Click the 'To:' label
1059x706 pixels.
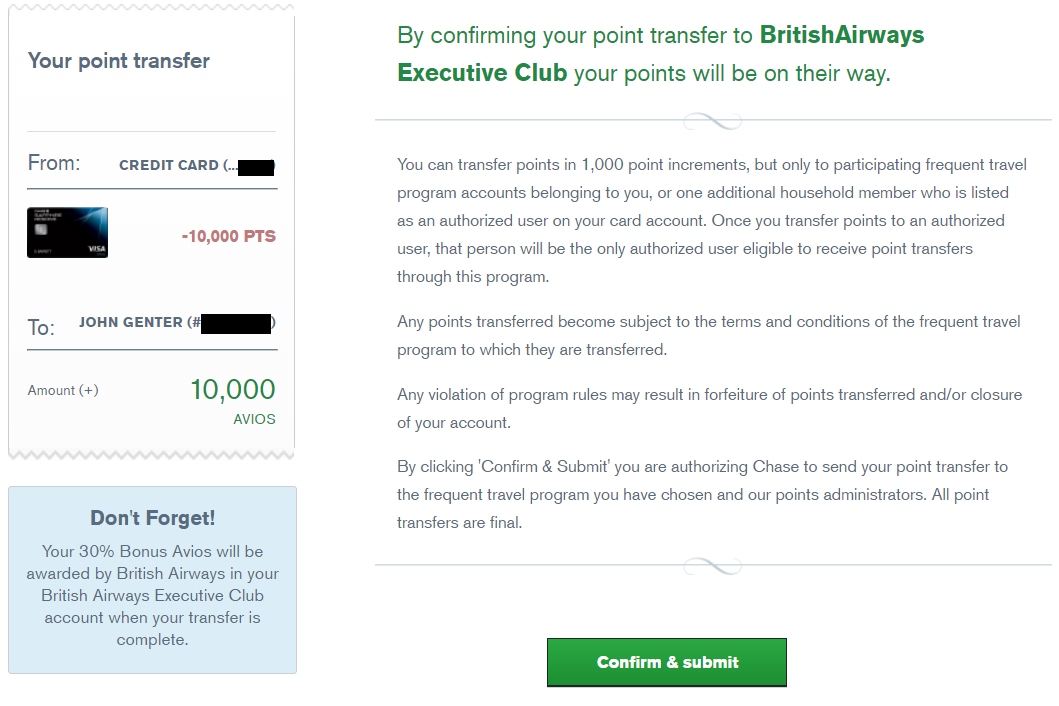tap(41, 327)
